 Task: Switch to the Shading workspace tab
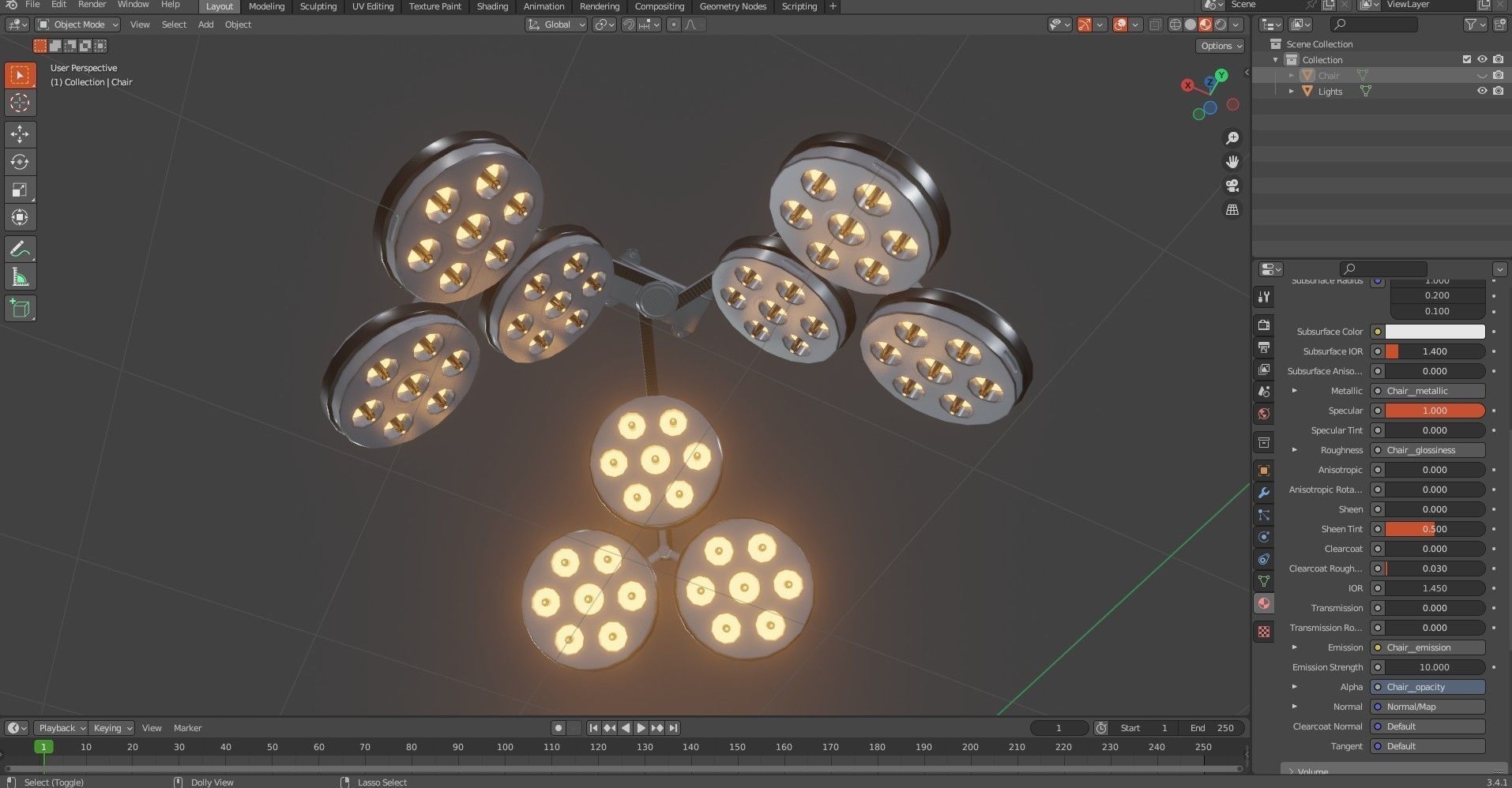click(492, 6)
